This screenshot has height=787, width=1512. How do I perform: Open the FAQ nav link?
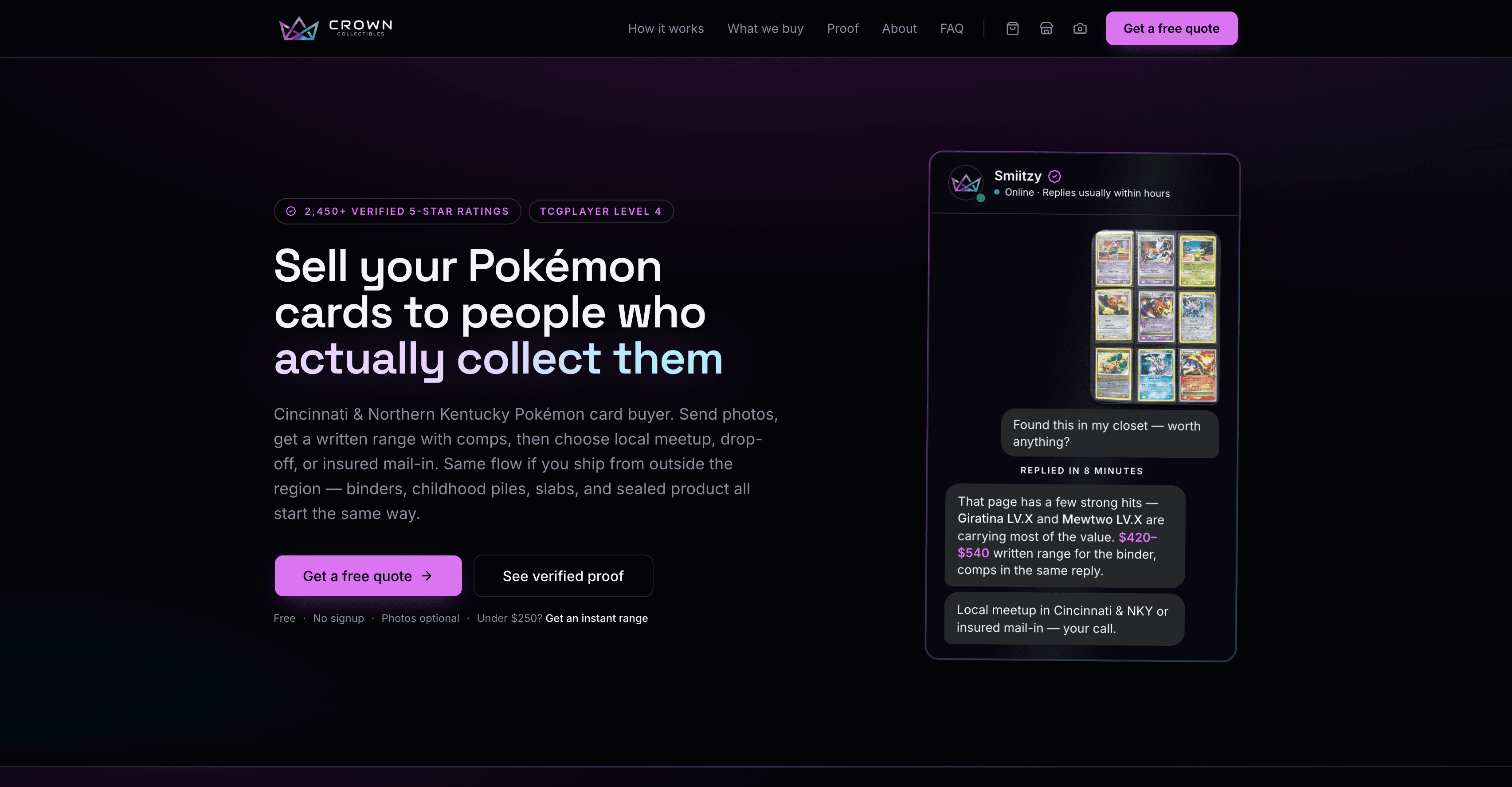(952, 28)
